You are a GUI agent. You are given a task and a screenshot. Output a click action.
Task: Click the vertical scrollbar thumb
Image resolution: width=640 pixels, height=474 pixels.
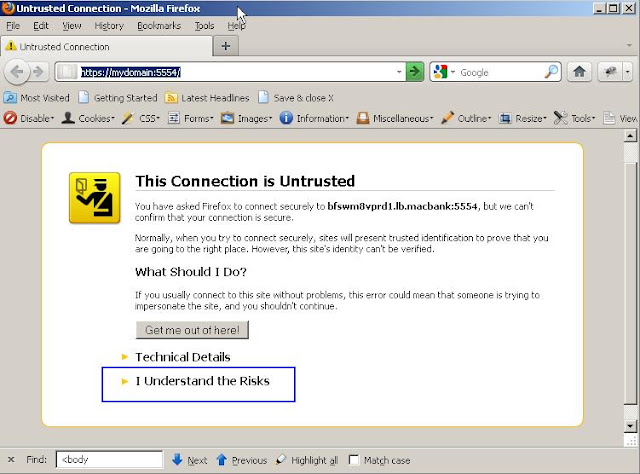click(630, 282)
